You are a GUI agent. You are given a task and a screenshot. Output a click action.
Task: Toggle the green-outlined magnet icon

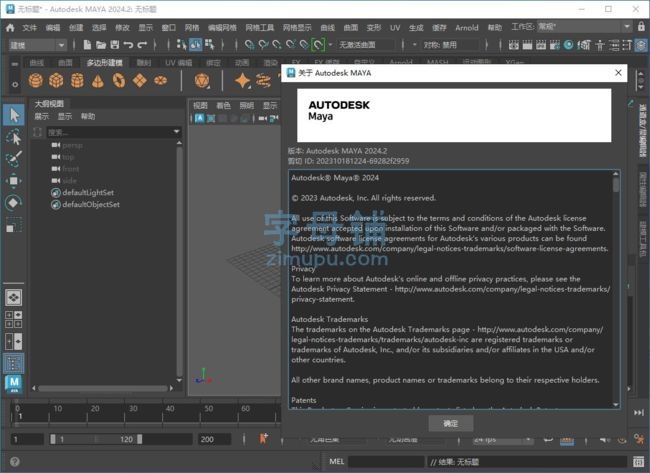click(318, 44)
